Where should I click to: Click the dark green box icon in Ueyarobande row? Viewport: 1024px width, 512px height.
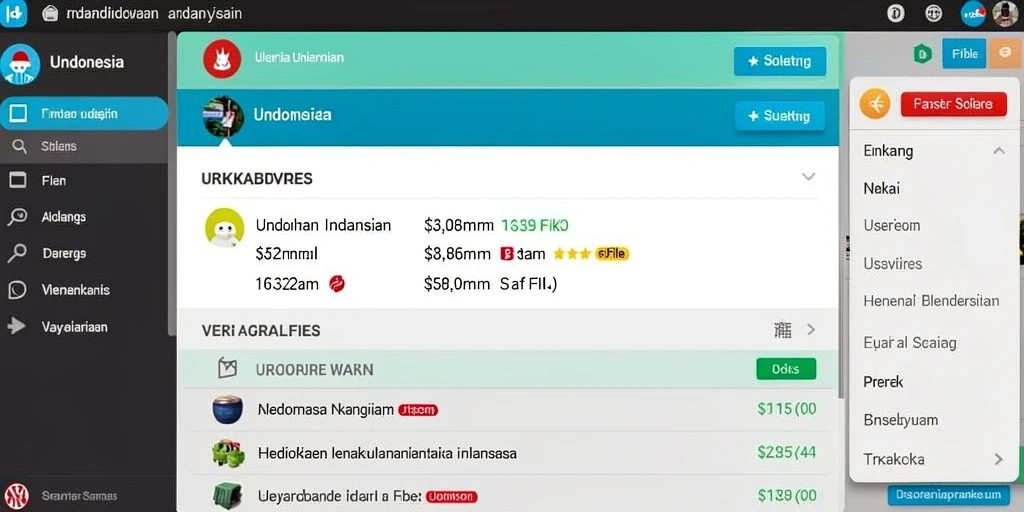(228, 496)
